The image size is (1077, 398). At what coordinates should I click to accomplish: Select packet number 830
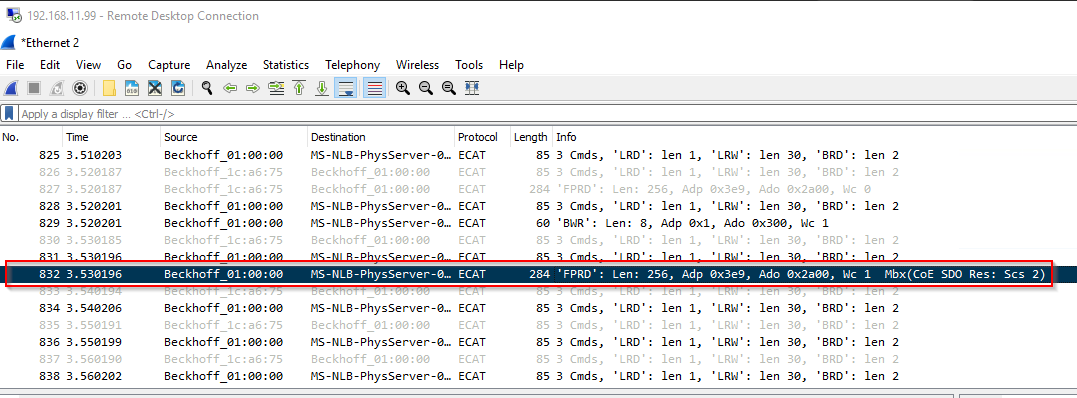538,240
